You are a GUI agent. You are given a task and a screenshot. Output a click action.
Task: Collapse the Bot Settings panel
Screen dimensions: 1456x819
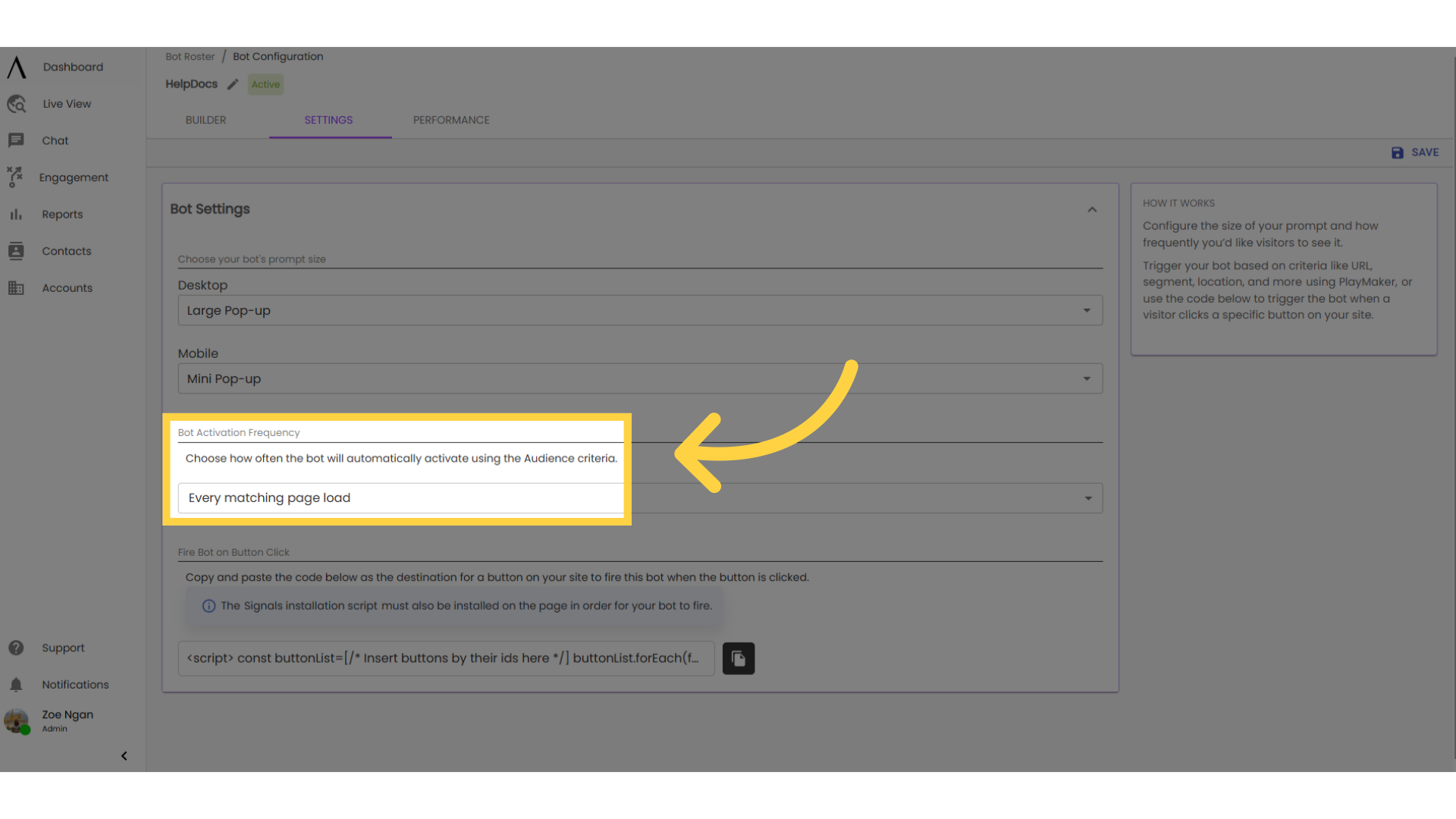pos(1092,209)
